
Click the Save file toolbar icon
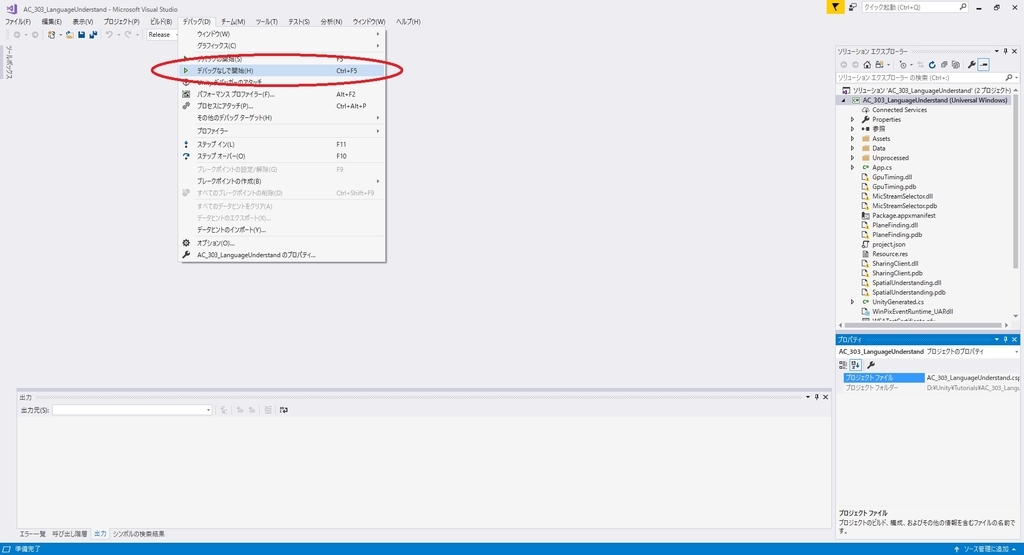(x=82, y=35)
